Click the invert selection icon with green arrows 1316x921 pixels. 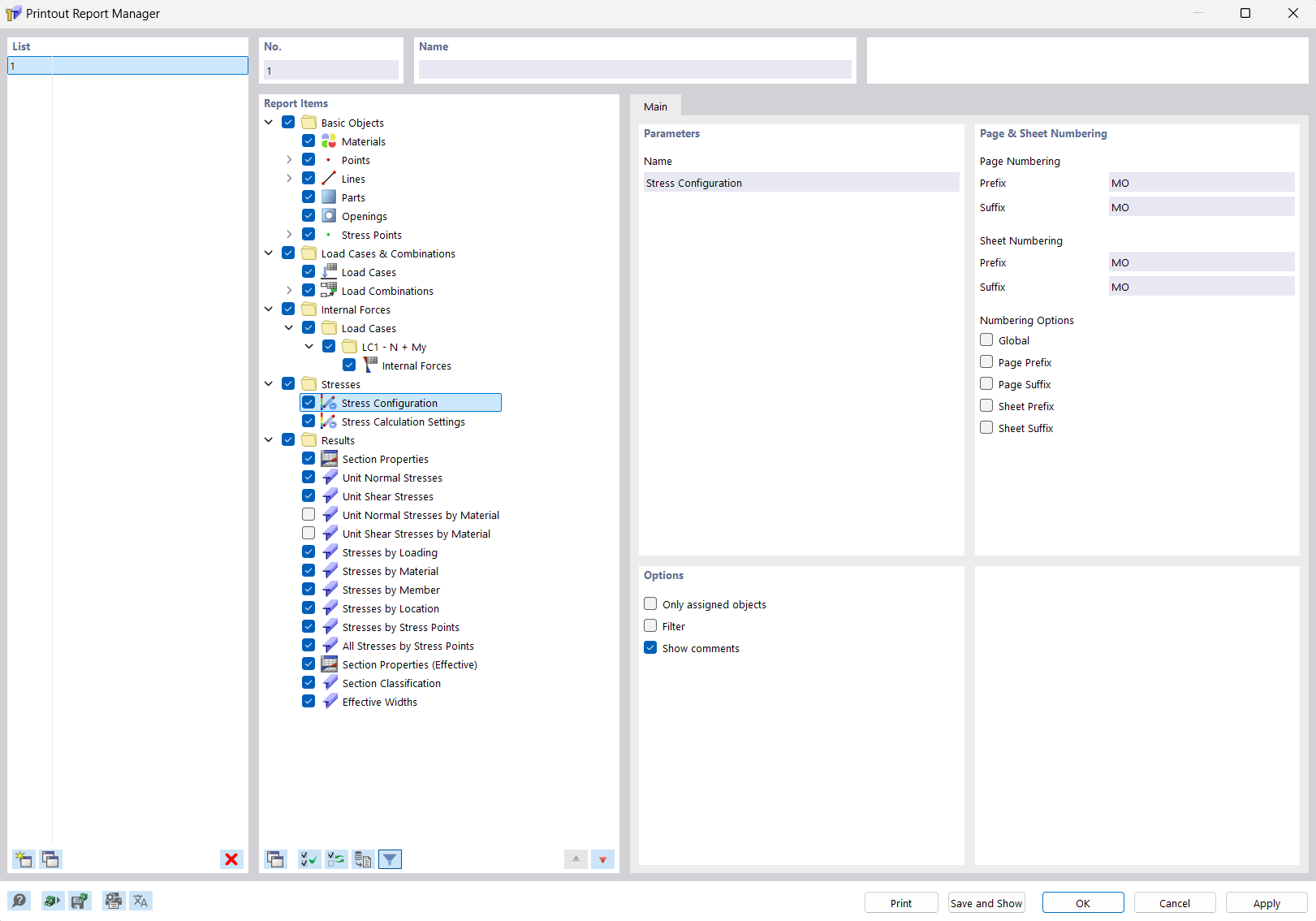click(x=336, y=859)
